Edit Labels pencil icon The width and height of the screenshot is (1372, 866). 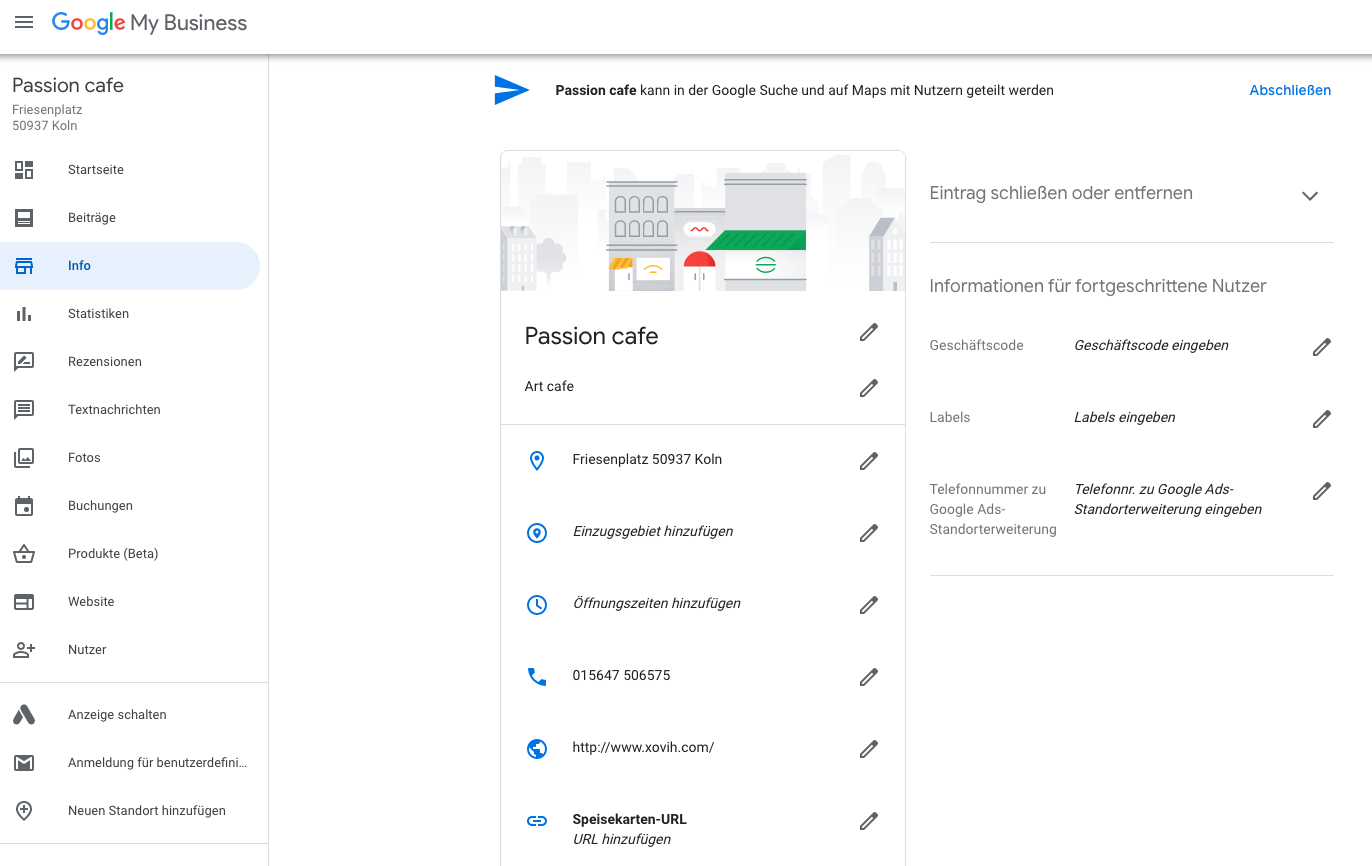[x=1322, y=419]
